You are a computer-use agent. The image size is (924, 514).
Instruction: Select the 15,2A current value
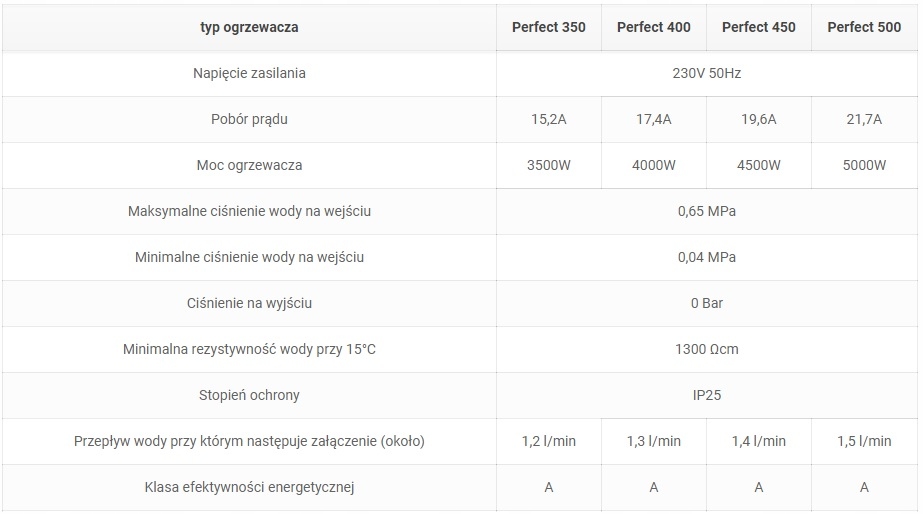coord(549,119)
